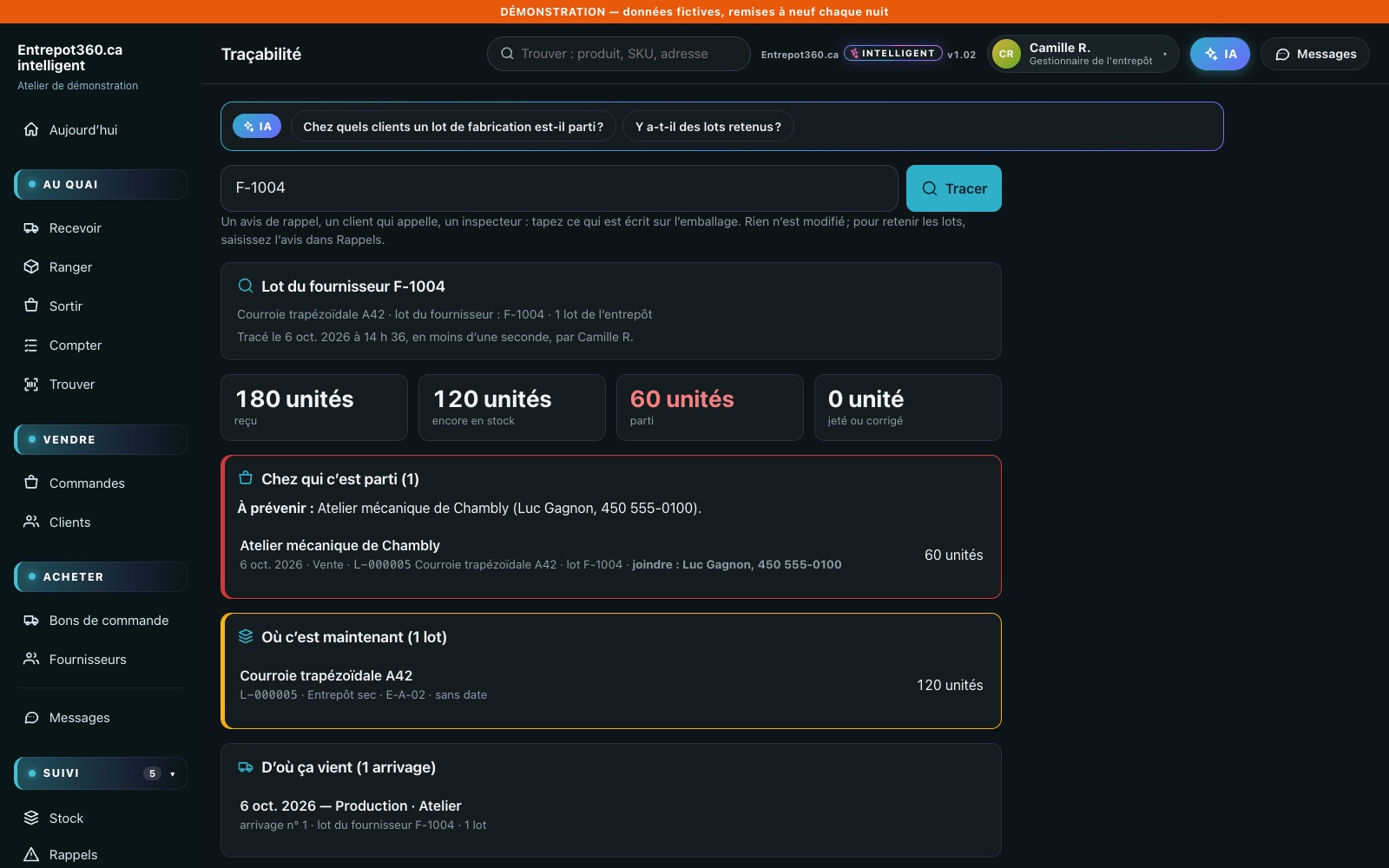Screen dimensions: 1389x868
Task: Click the Rappels warning triangle icon
Action: tap(31, 855)
